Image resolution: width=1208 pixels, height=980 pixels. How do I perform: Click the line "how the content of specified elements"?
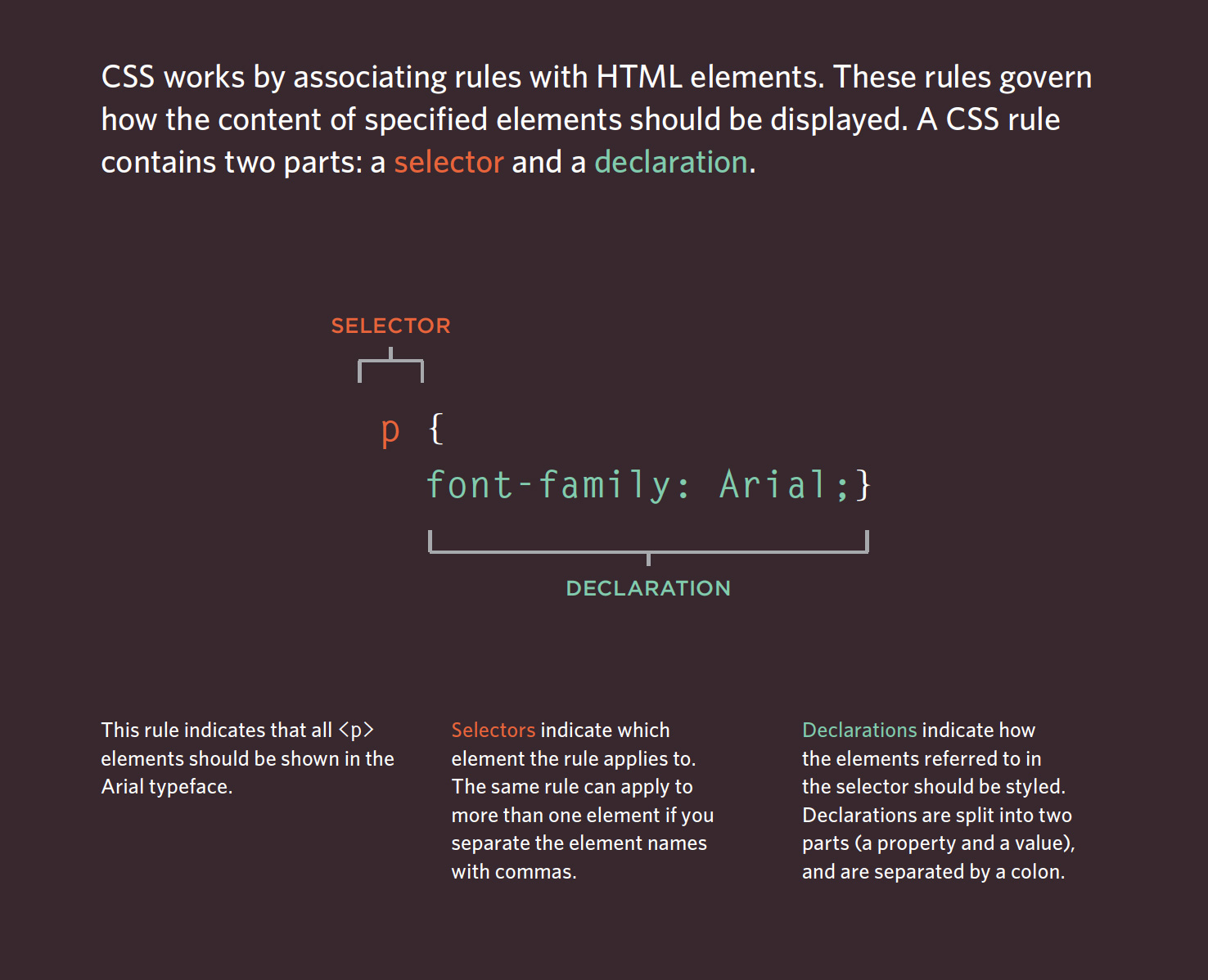tap(361, 119)
